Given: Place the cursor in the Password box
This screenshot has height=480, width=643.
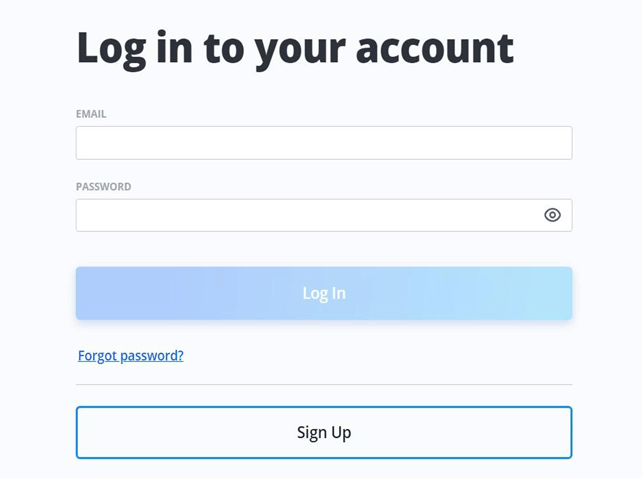Looking at the screenshot, I should (305, 215).
